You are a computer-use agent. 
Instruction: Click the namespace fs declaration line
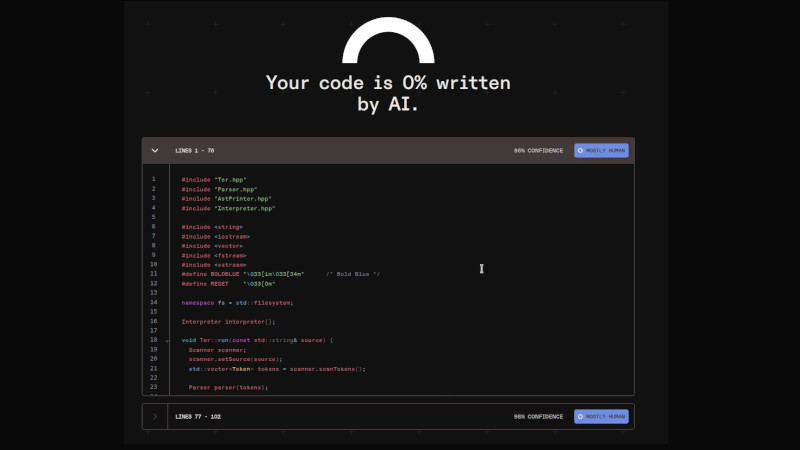pyautogui.click(x=237, y=302)
